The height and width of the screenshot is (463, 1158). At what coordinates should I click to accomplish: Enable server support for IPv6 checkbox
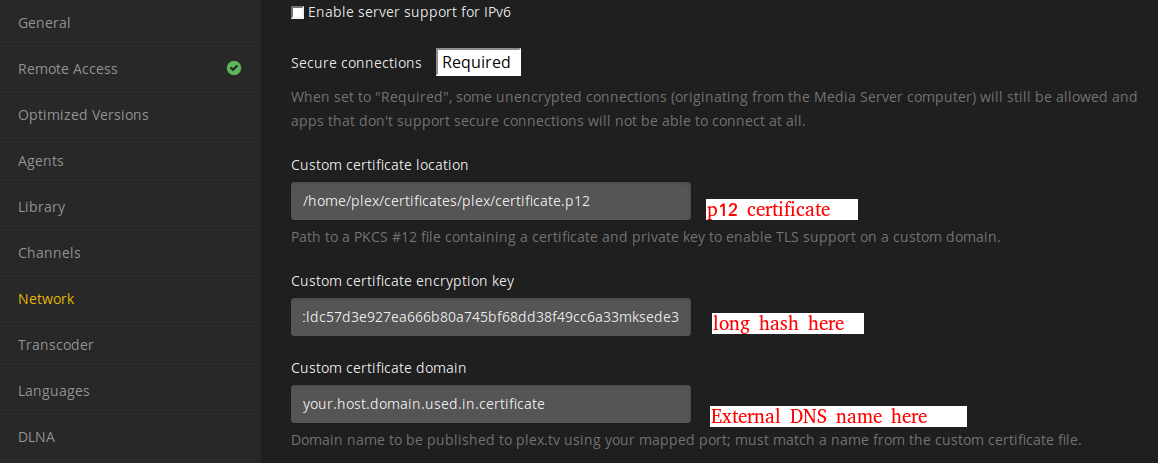pos(298,13)
